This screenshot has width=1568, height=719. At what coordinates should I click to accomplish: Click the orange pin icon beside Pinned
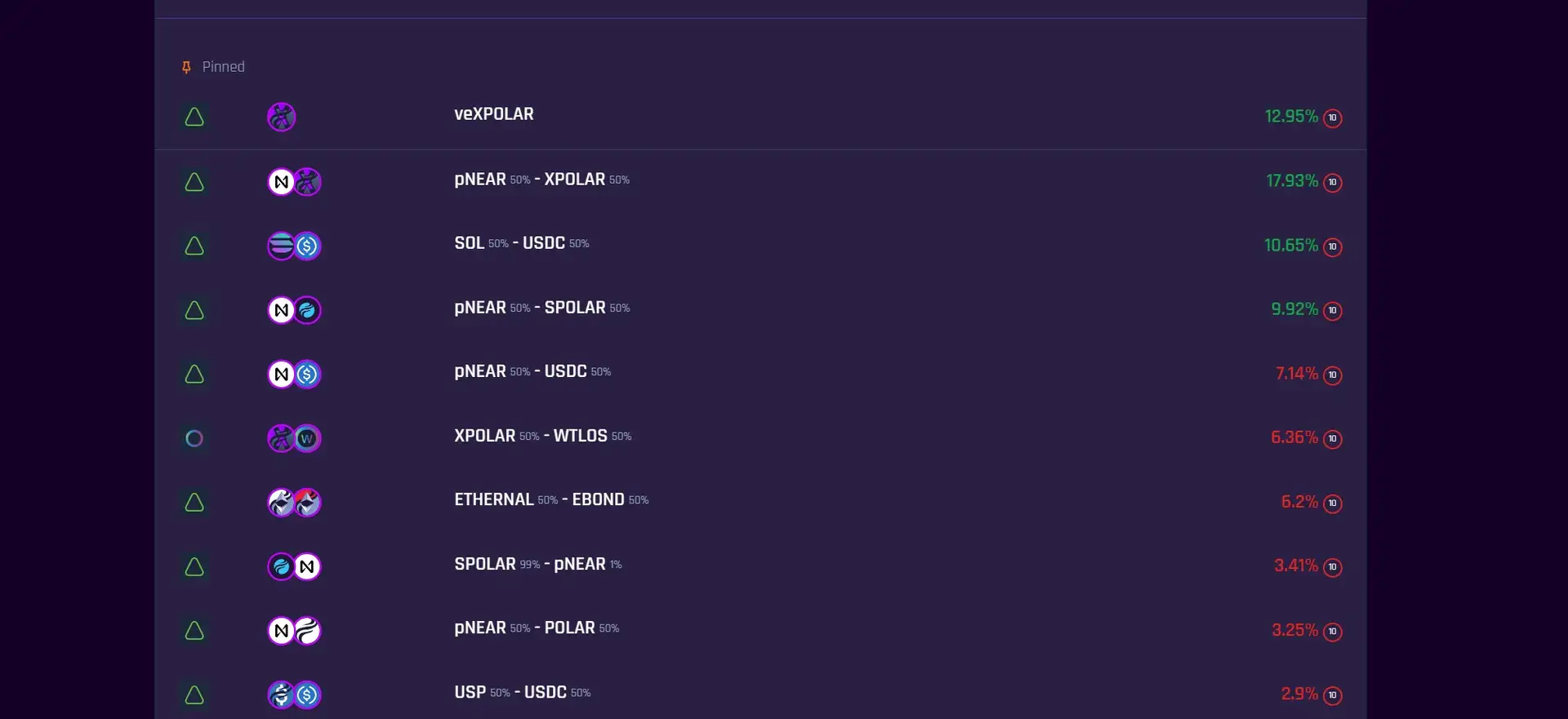[186, 68]
